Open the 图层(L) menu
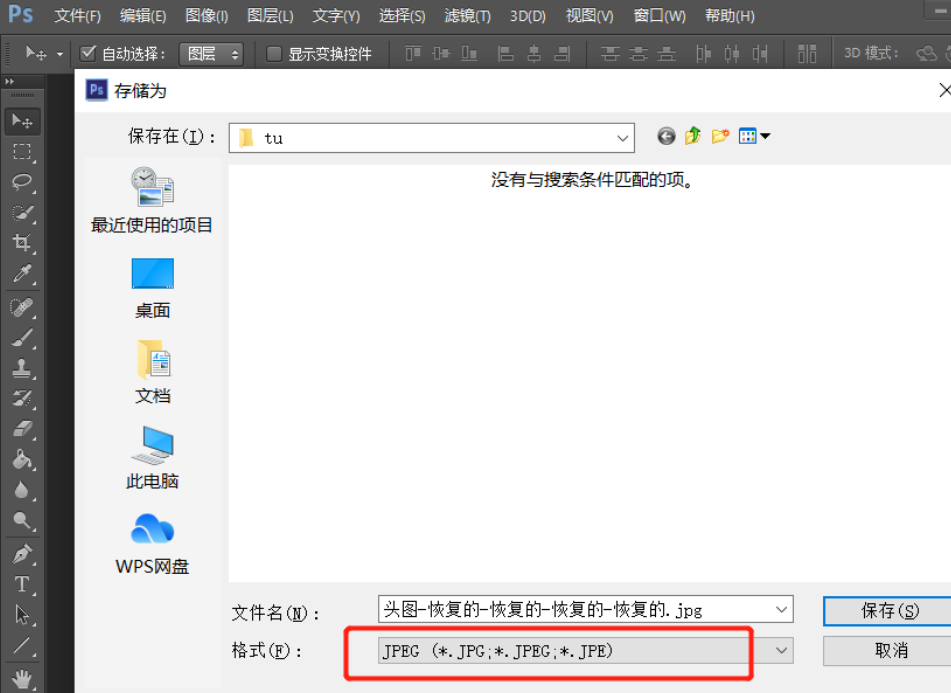951x693 pixels. pyautogui.click(x=271, y=16)
